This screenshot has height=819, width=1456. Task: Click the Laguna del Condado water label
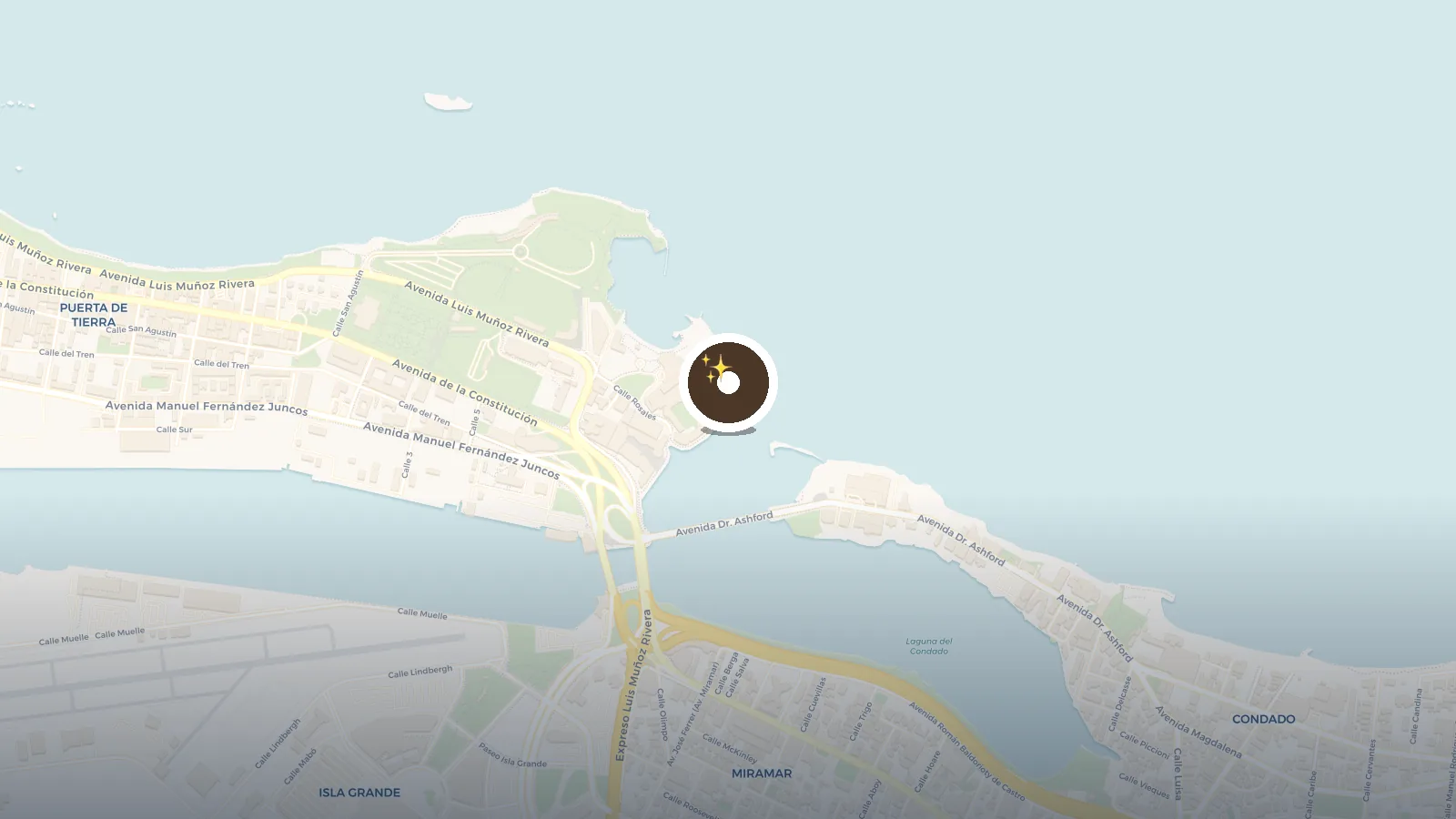928,646
